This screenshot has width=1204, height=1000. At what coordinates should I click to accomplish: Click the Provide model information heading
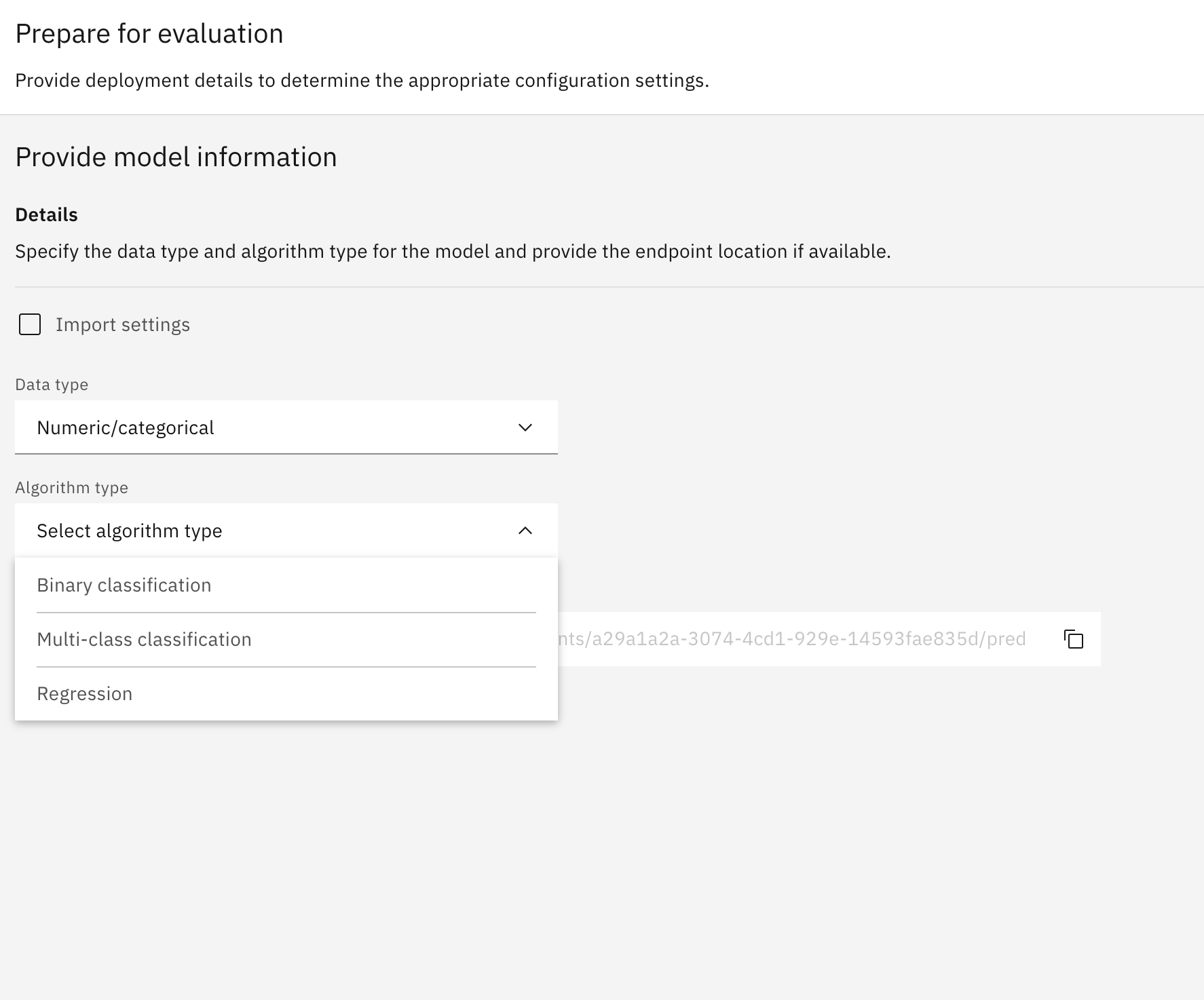(176, 157)
